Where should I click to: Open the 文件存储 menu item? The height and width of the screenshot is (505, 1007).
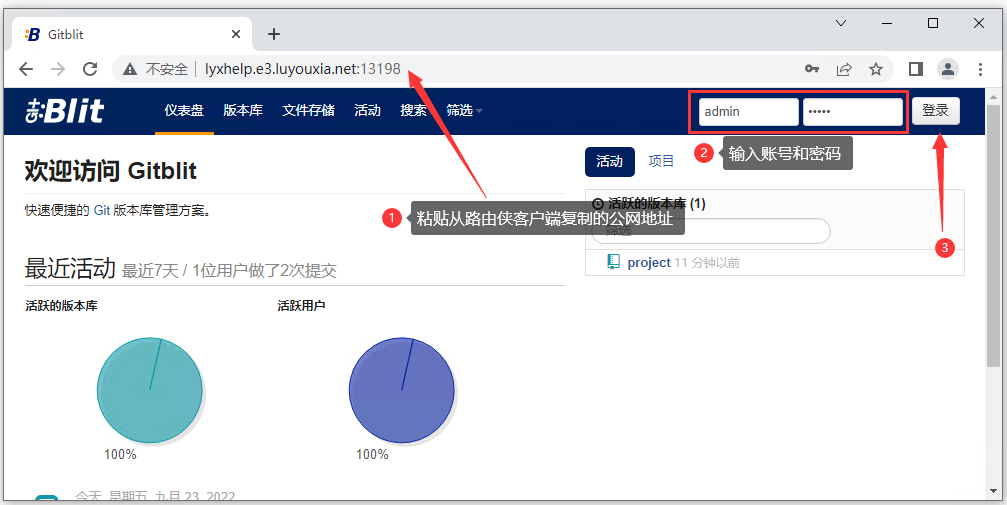point(308,111)
